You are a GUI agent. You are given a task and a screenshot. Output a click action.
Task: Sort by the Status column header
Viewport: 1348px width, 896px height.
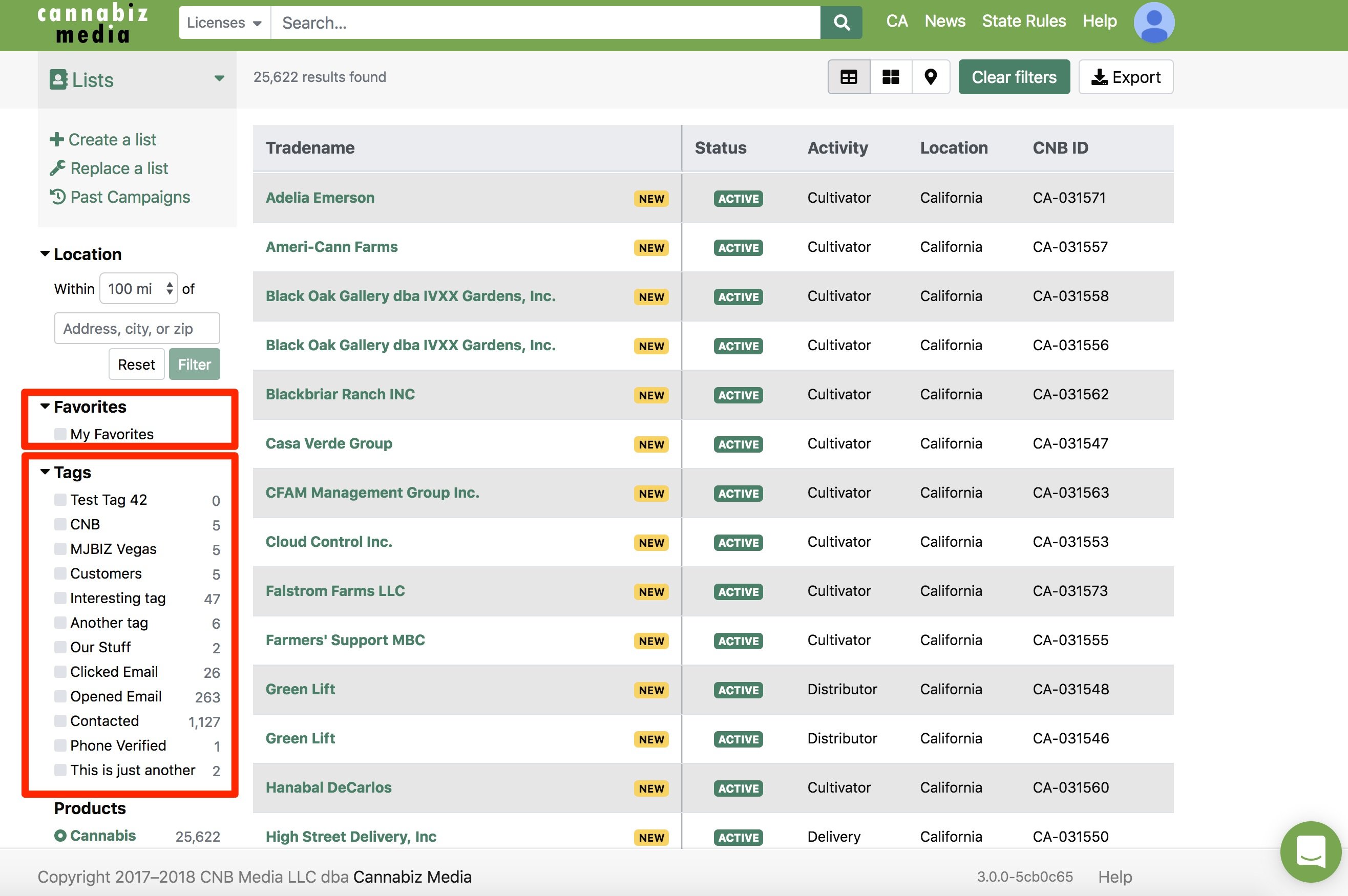coord(720,148)
